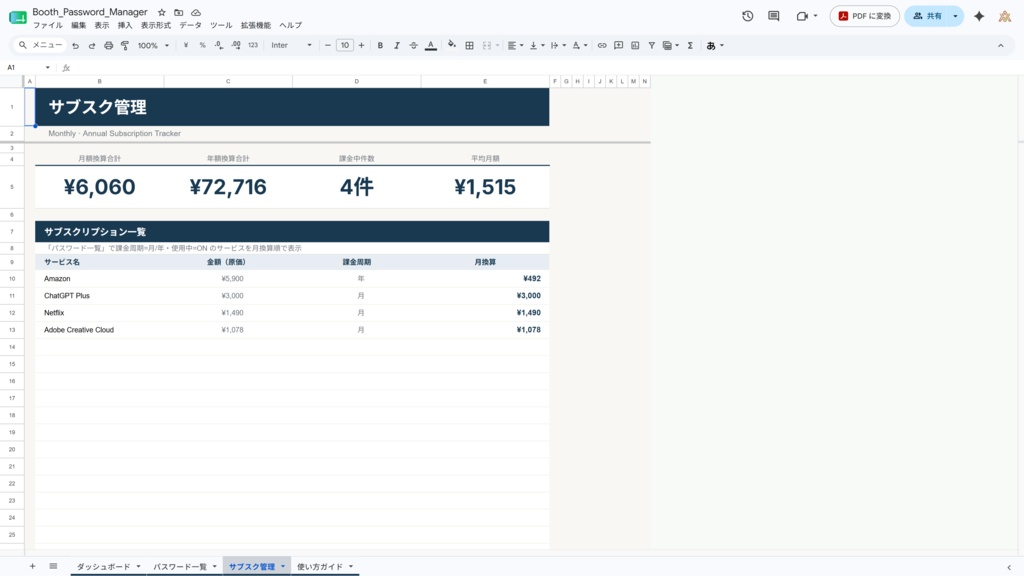Open the 拡張機能 menu

point(255,25)
